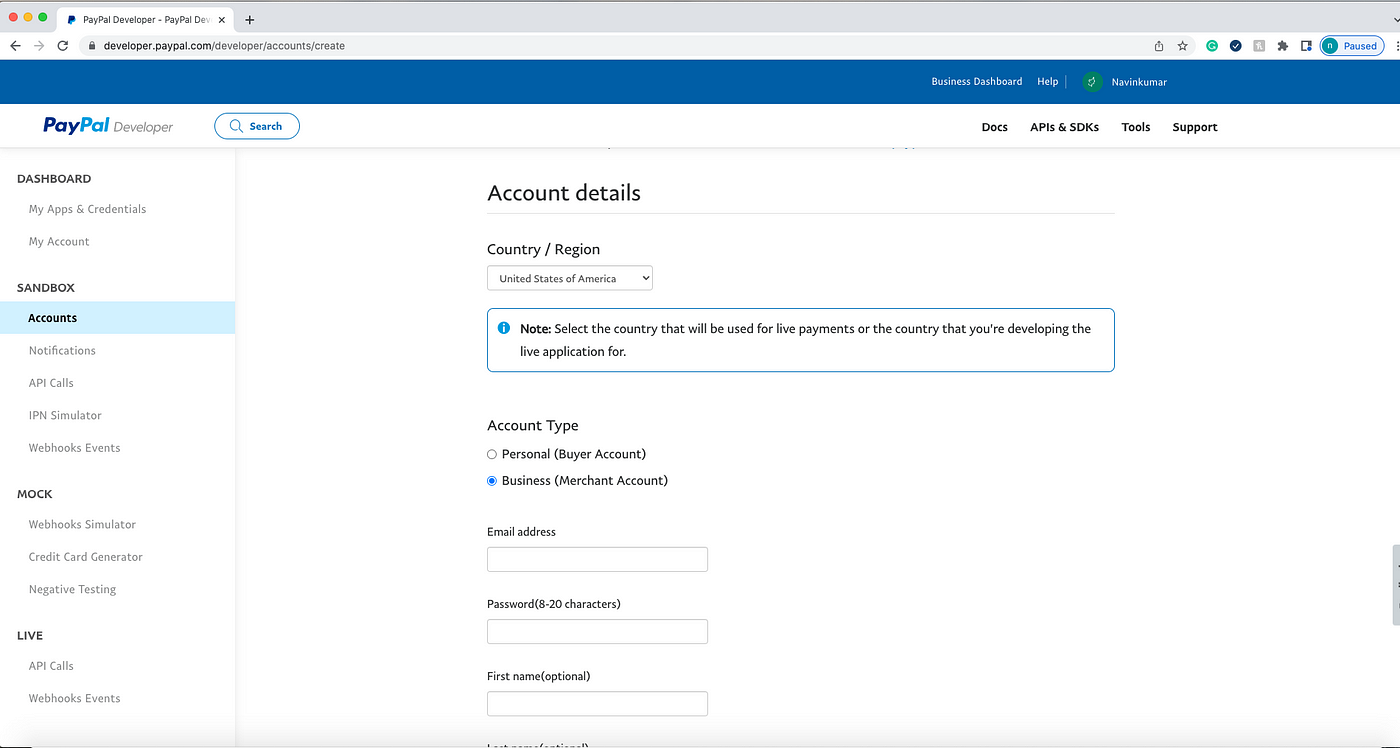The height and width of the screenshot is (748, 1400).
Task: Open API Calls under Sandbox
Action: [51, 383]
